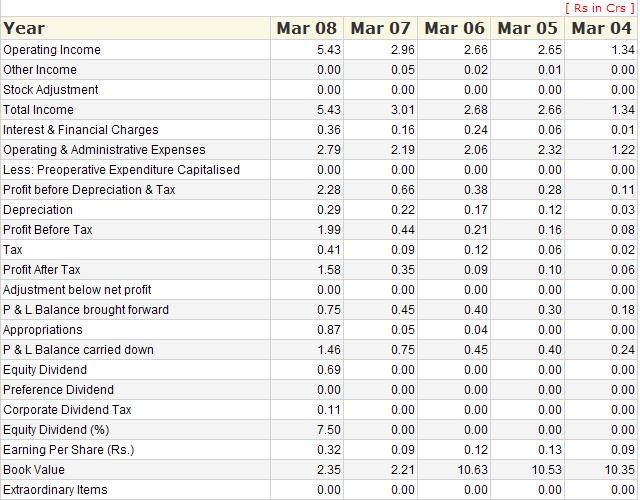This screenshot has width=640, height=500.
Task: Click the Mar 08 column header
Action: click(307, 28)
